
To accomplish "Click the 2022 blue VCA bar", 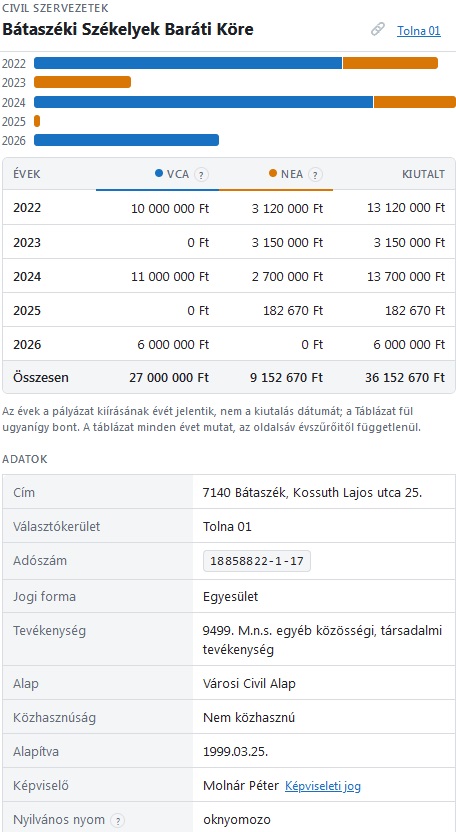I will (188, 63).
